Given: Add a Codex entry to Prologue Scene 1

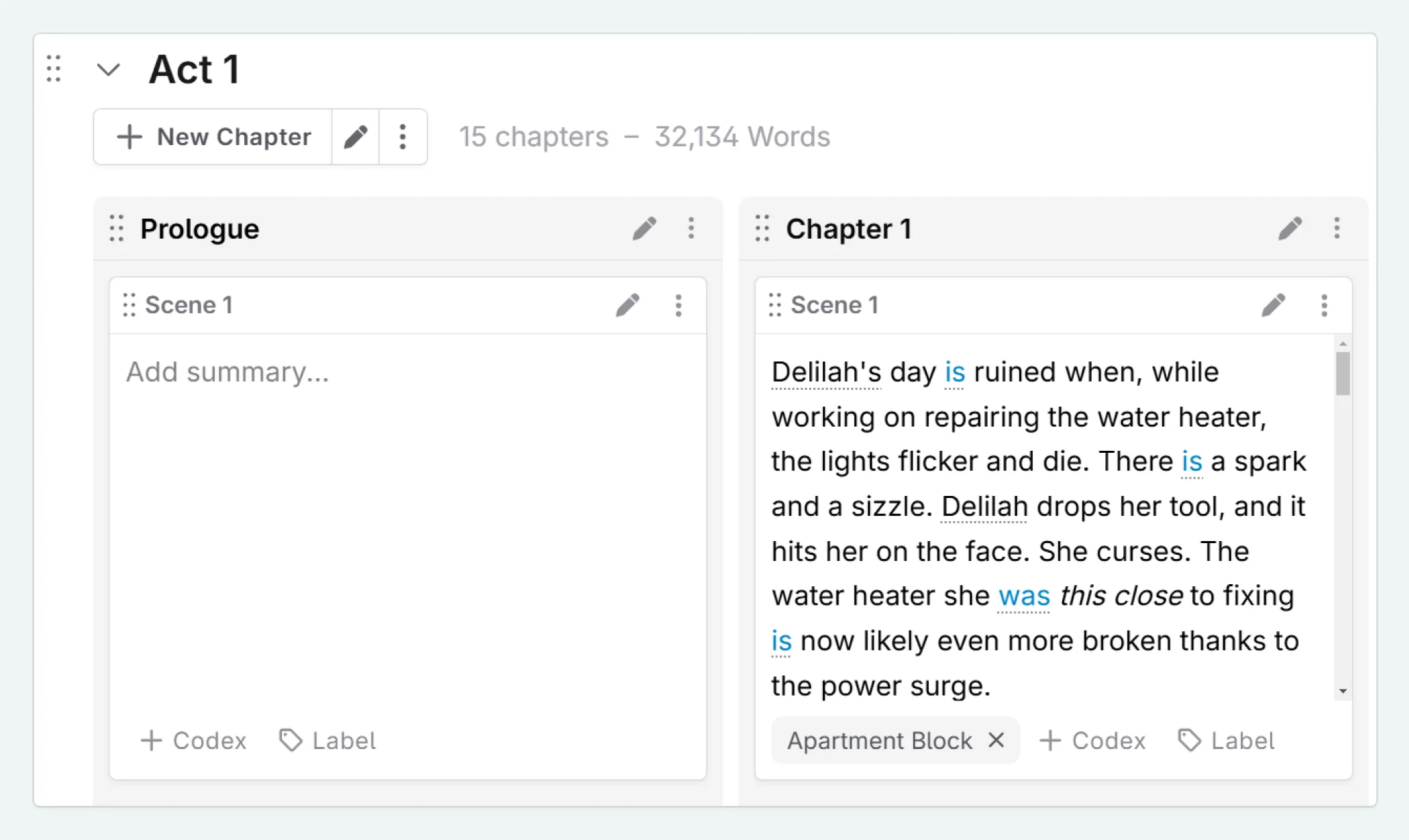Looking at the screenshot, I should [194, 741].
